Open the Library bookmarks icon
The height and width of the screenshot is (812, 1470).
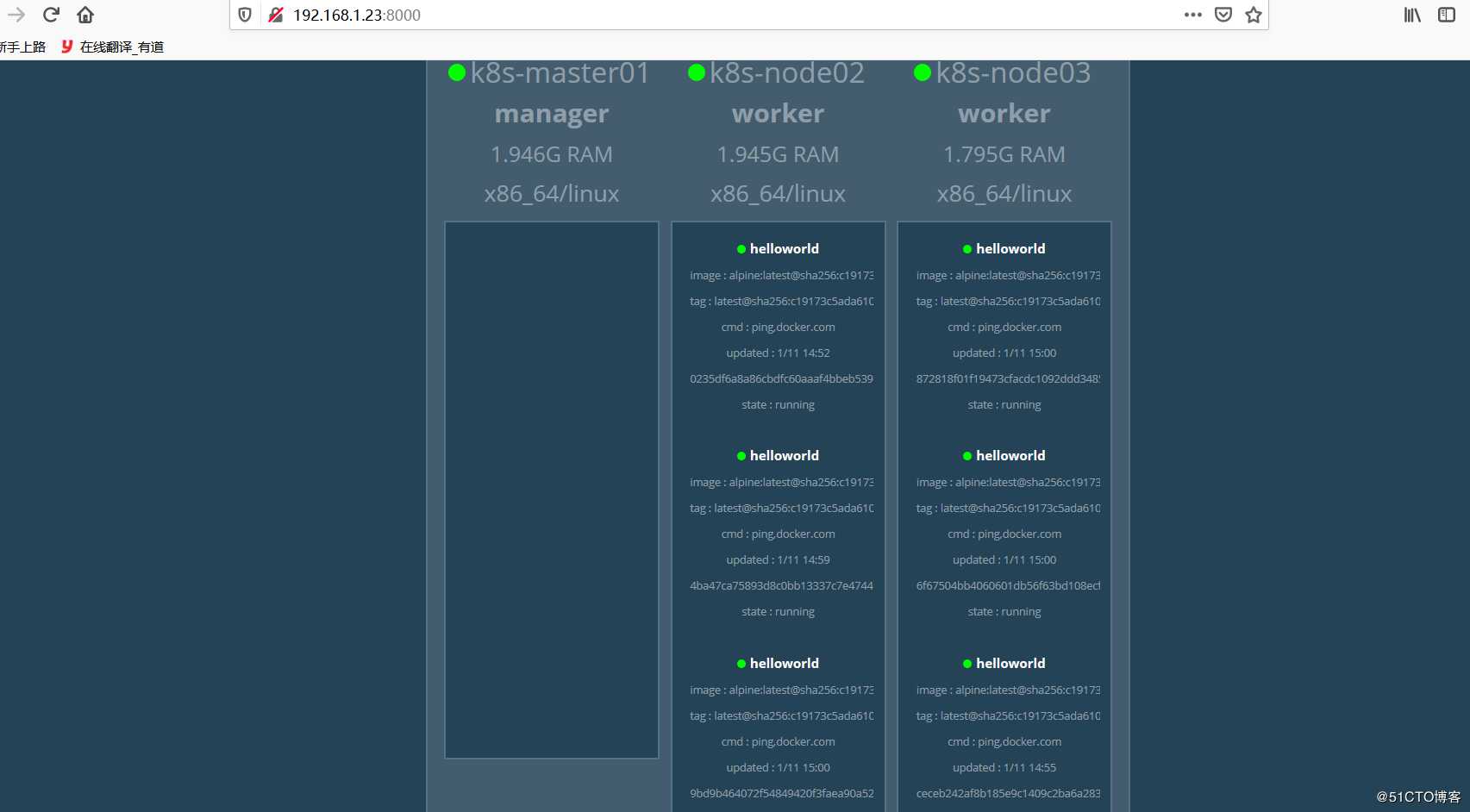[x=1412, y=15]
